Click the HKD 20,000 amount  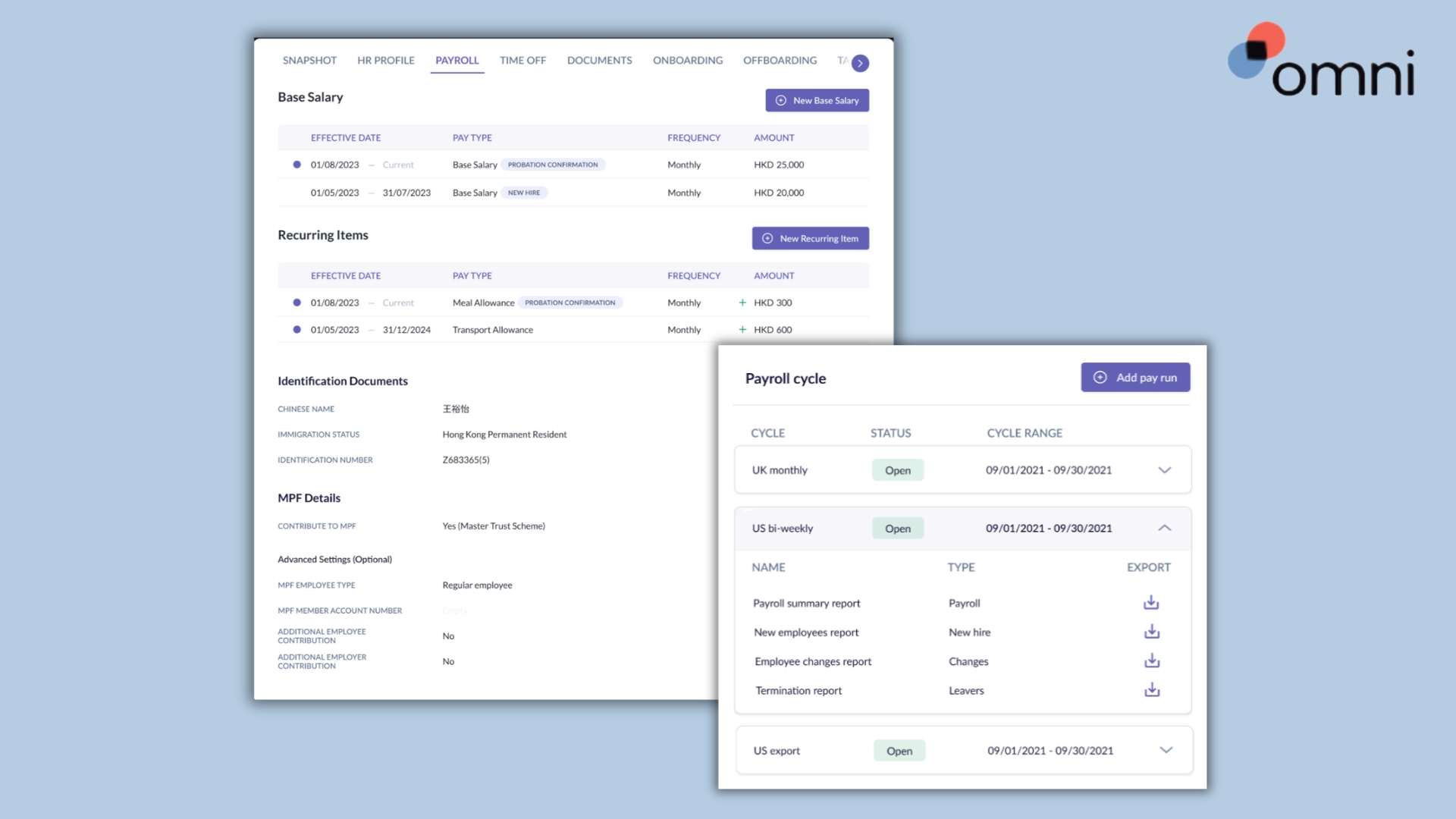click(779, 193)
